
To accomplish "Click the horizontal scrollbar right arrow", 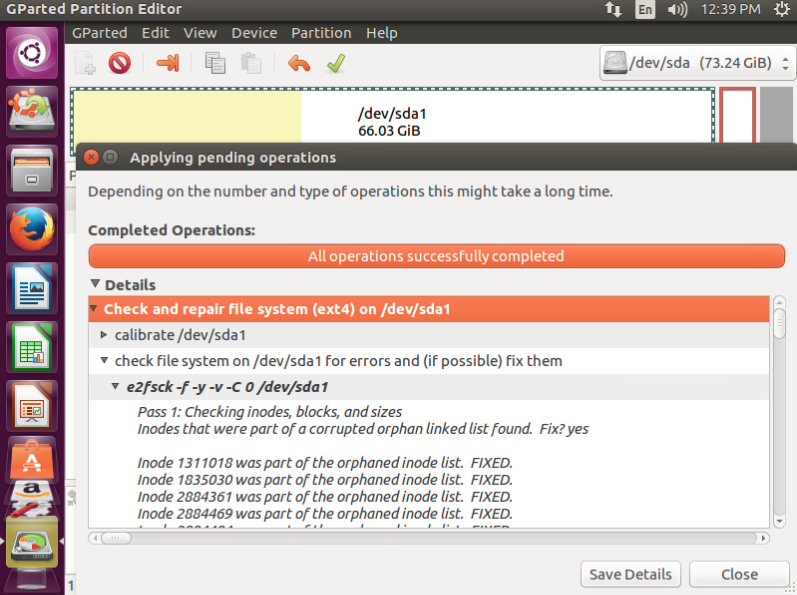I will [763, 538].
